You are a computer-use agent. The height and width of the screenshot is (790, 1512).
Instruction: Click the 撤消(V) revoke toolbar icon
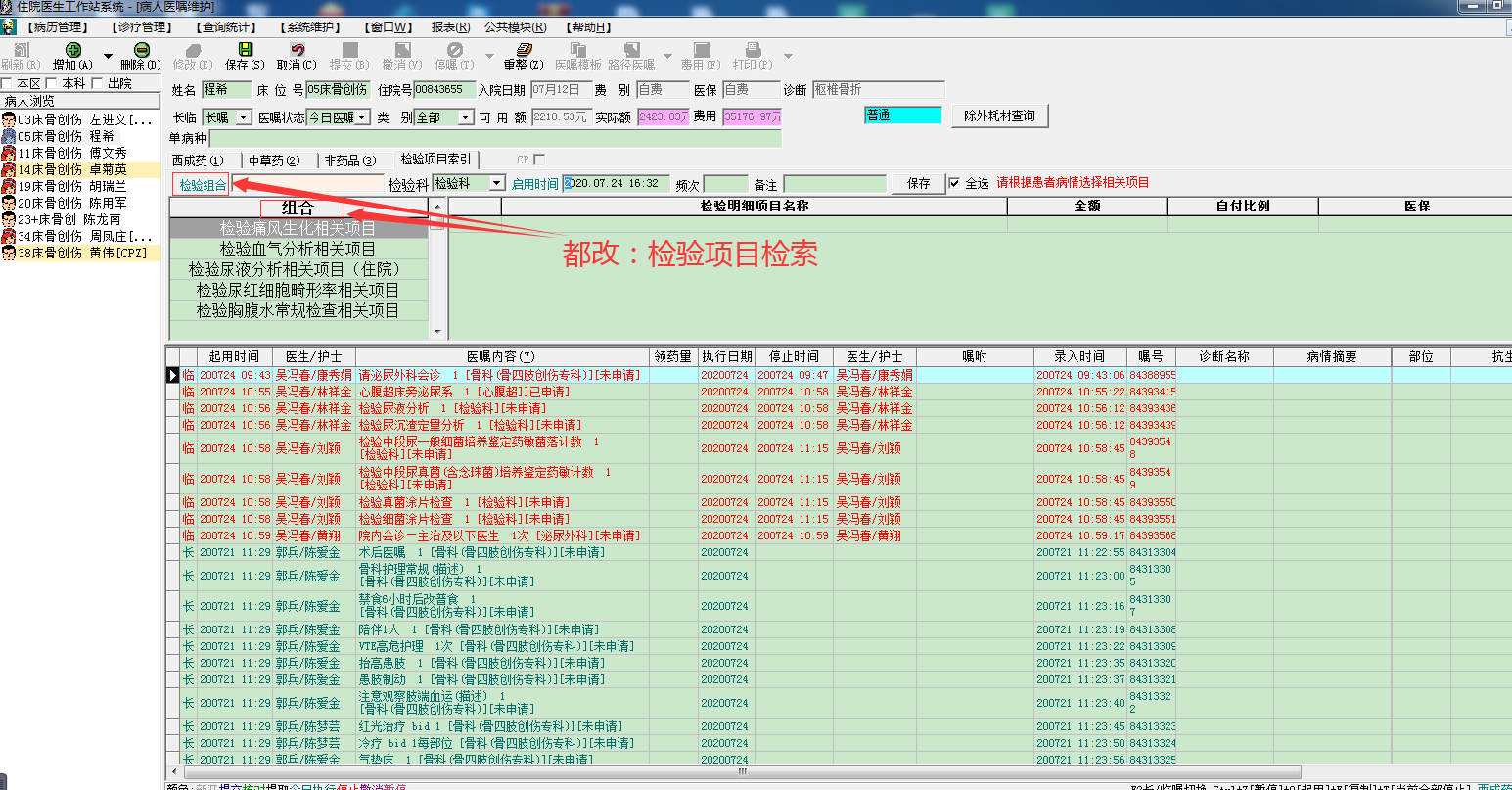tap(402, 50)
